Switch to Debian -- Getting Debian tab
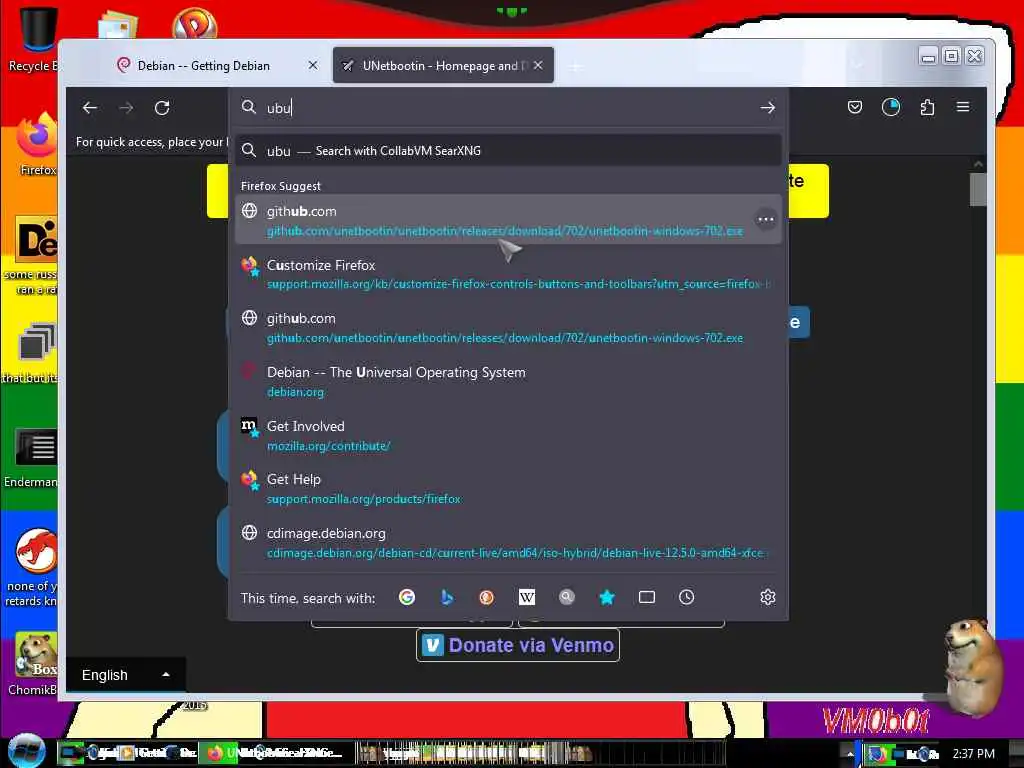This screenshot has height=768, width=1024. pyautogui.click(x=204, y=65)
